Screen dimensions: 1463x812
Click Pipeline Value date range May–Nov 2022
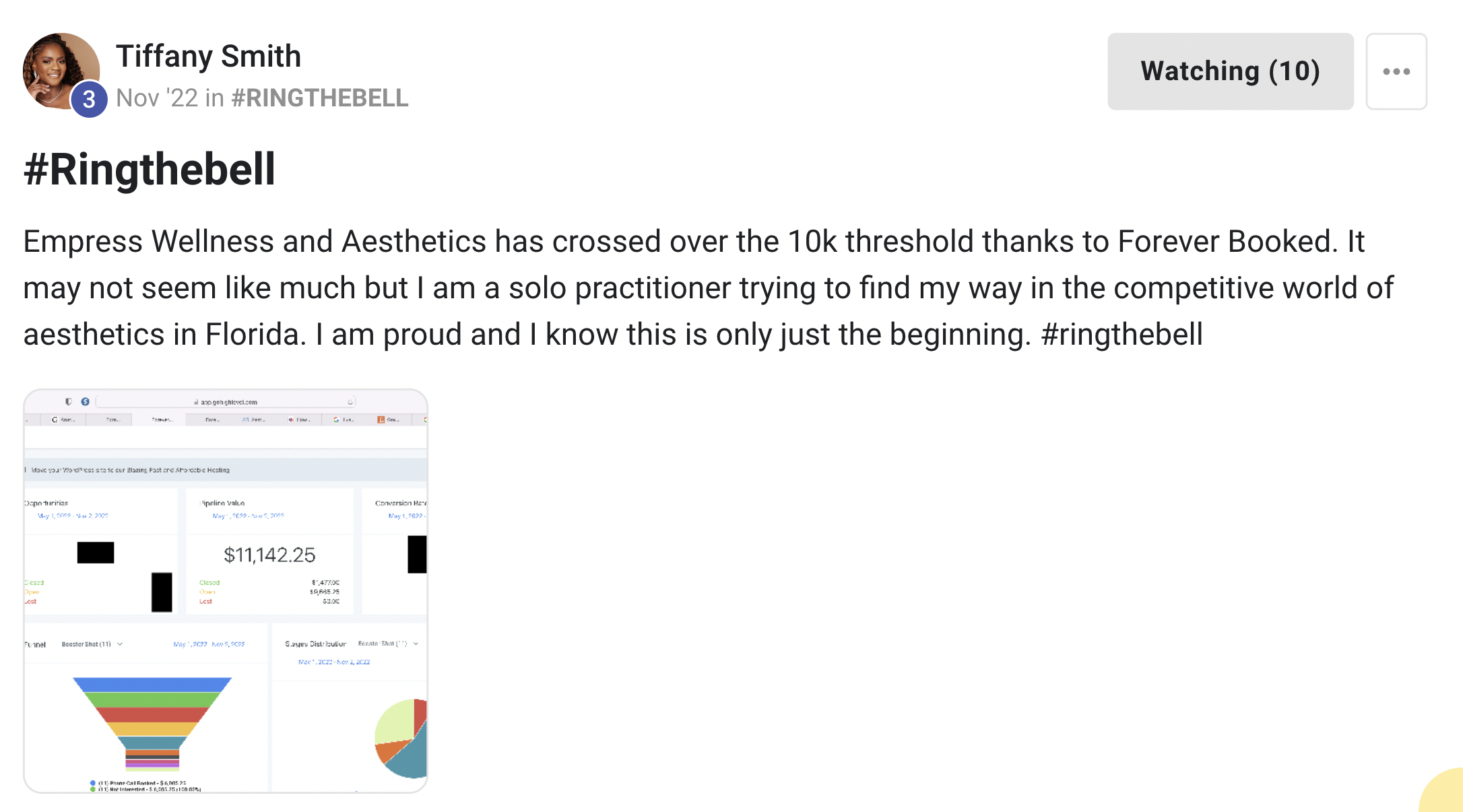[248, 516]
